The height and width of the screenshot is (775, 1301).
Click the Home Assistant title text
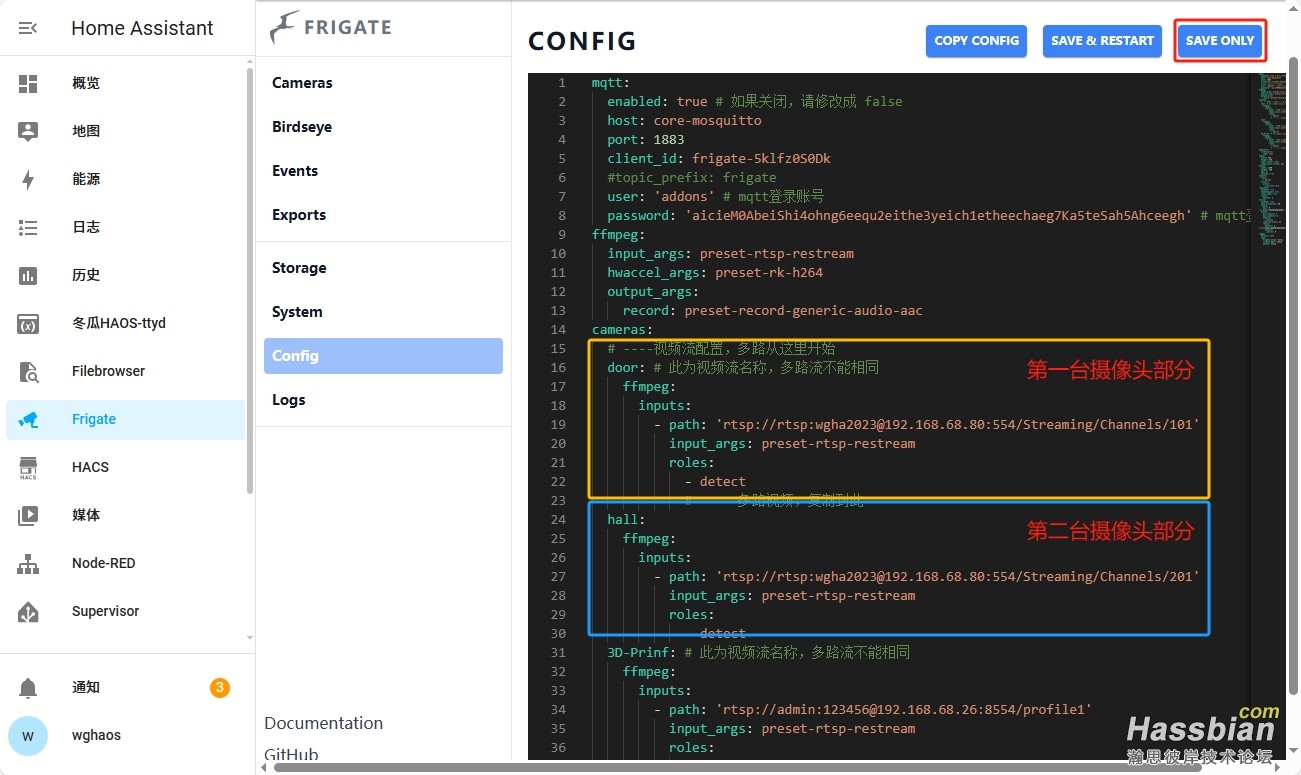[142, 28]
